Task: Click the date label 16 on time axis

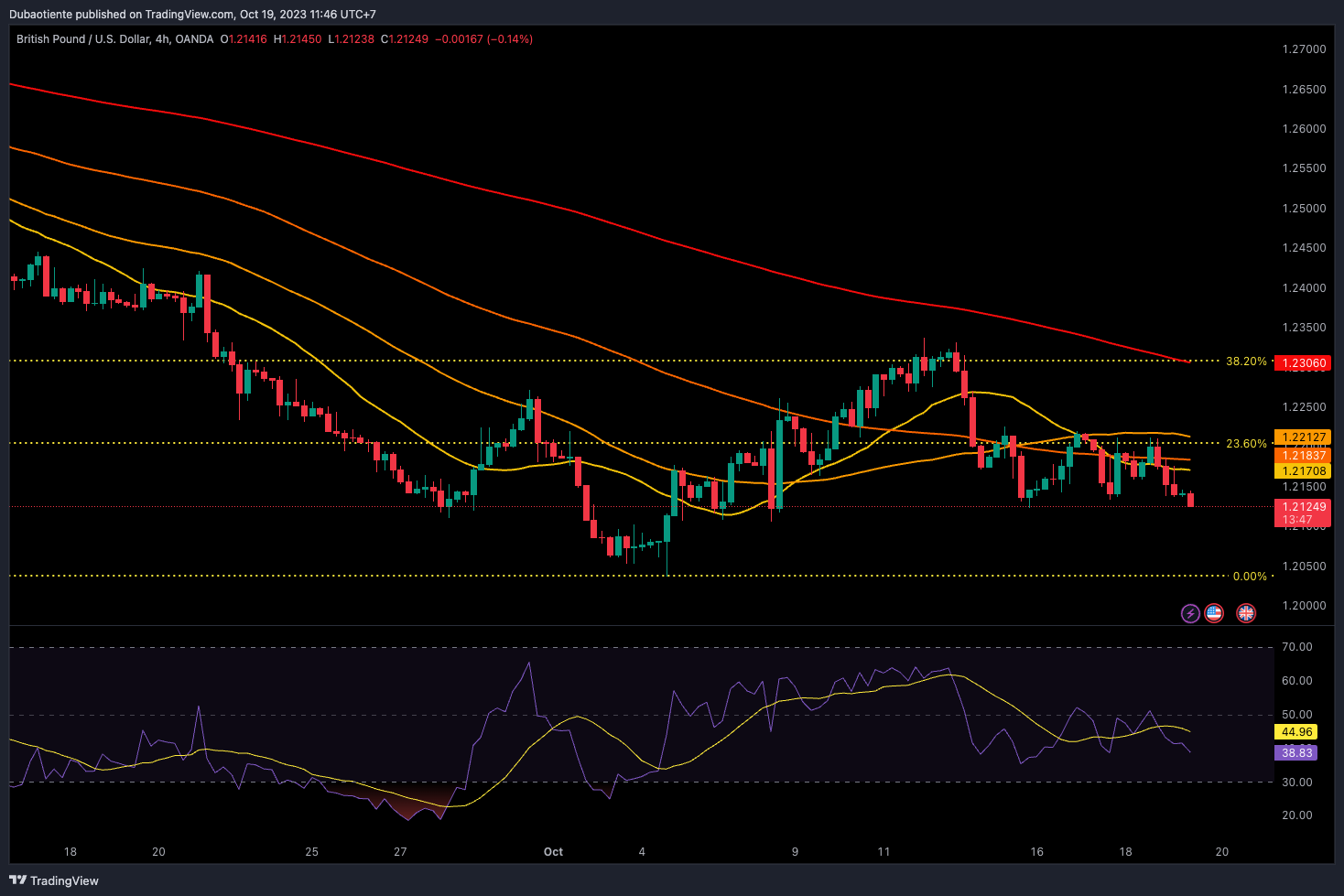Action: tap(1036, 852)
